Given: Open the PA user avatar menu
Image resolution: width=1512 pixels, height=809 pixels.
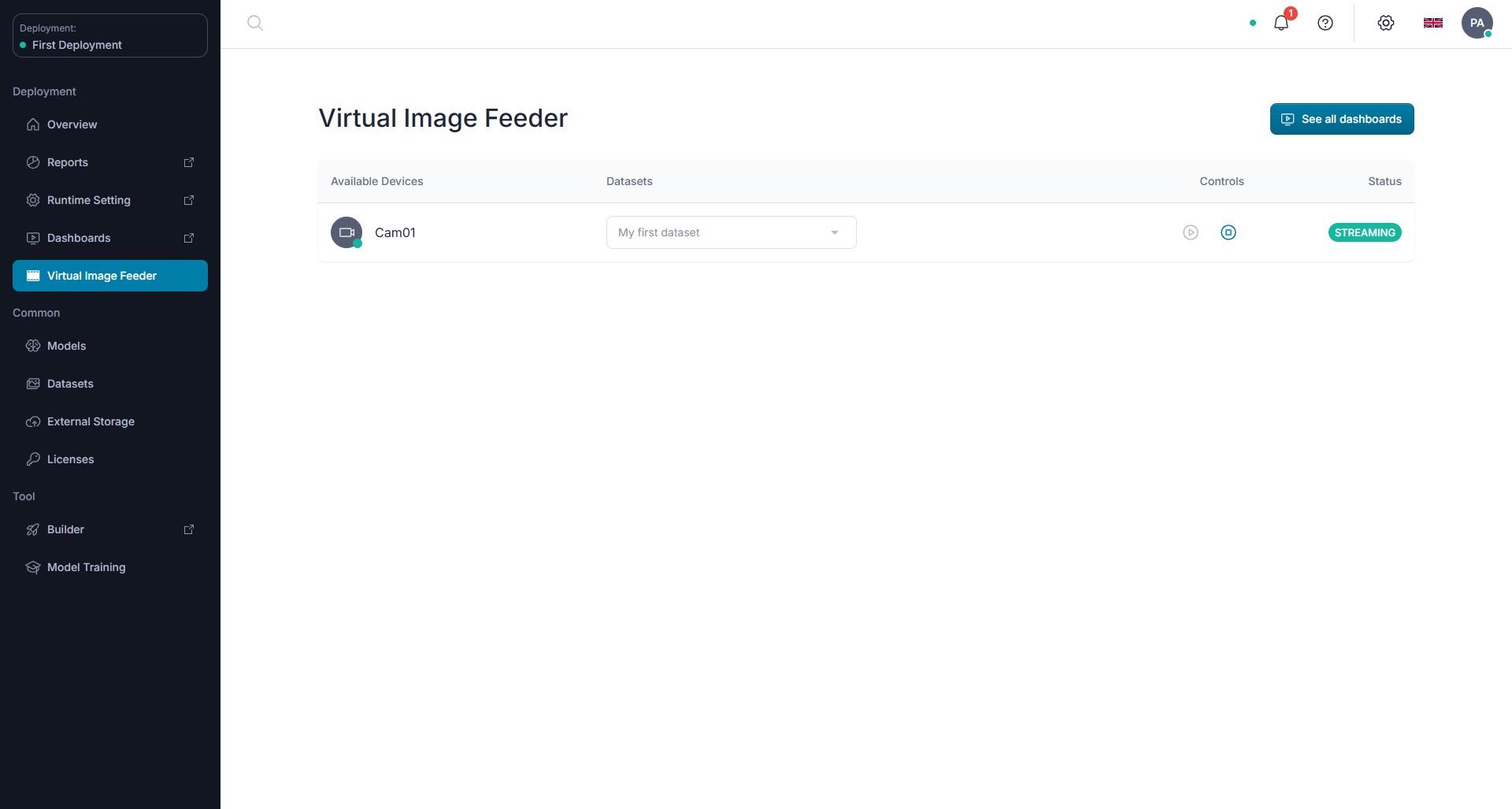Looking at the screenshot, I should [x=1477, y=23].
